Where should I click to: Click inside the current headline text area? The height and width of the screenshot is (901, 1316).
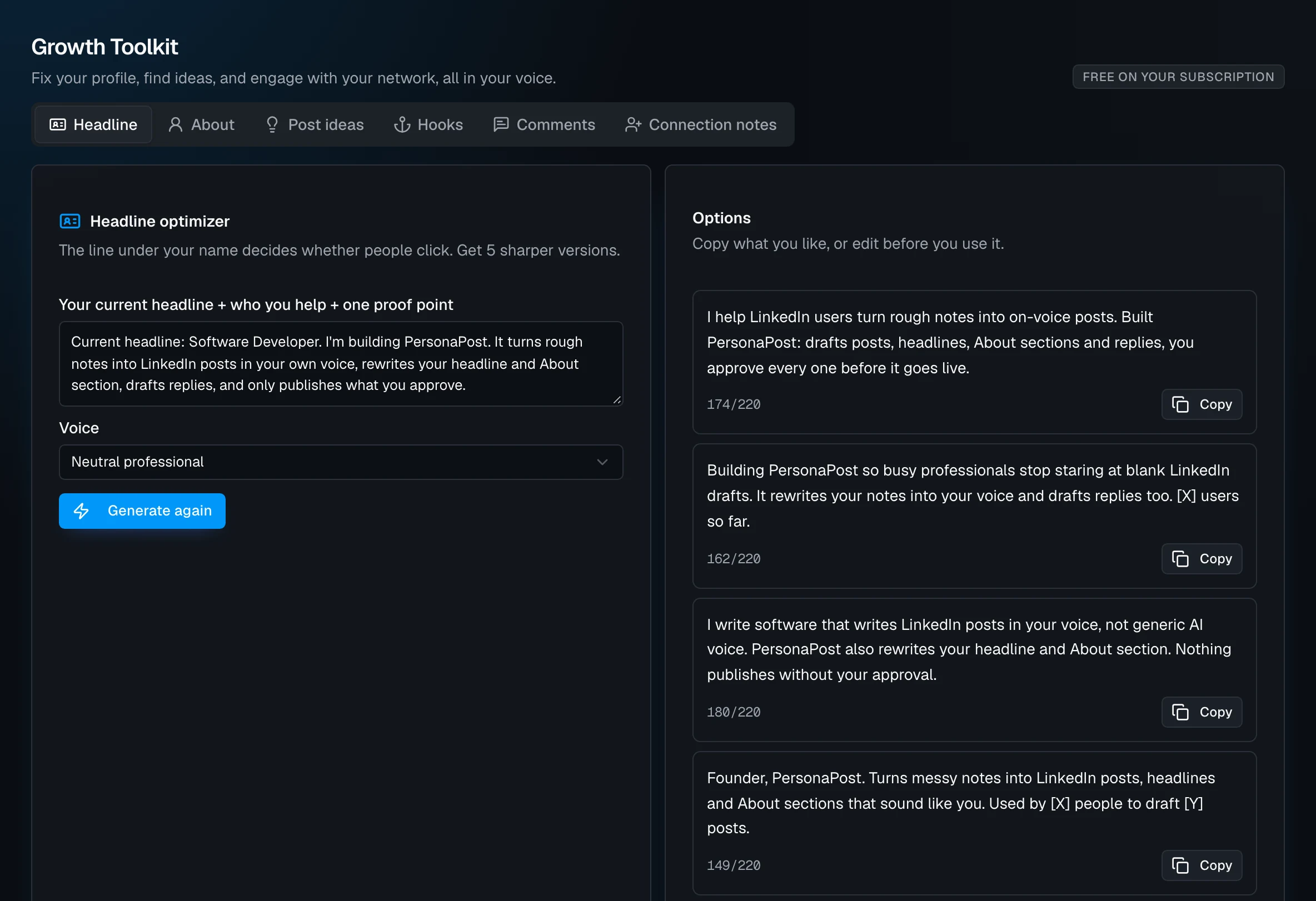(x=341, y=364)
